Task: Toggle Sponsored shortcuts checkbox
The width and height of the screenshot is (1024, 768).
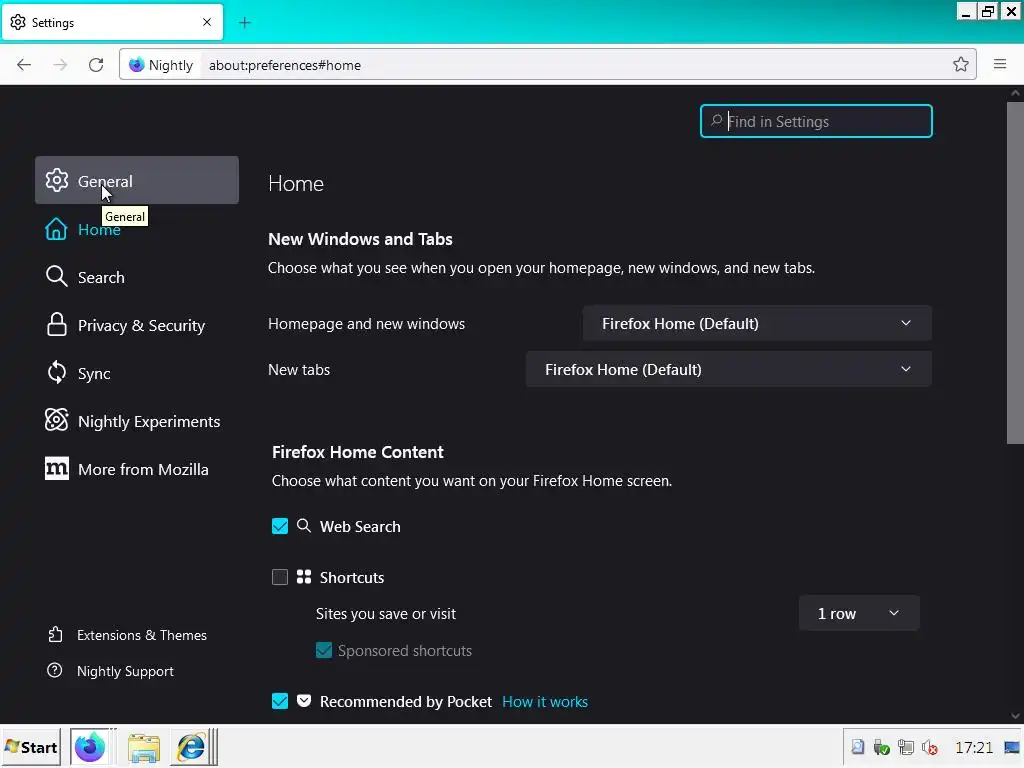Action: [324, 650]
